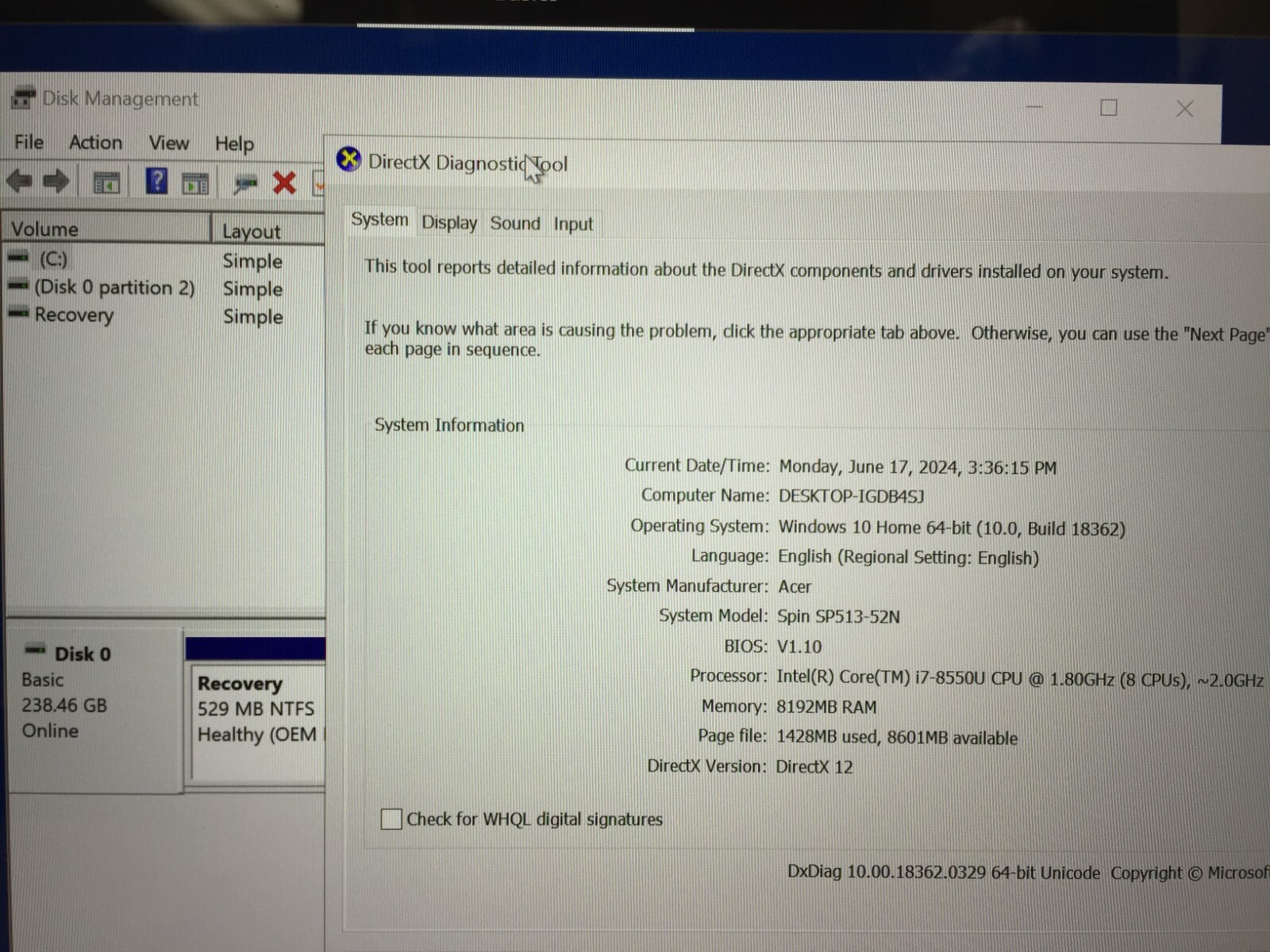
Task: Click the red X delete toolbar icon
Action: [x=284, y=183]
